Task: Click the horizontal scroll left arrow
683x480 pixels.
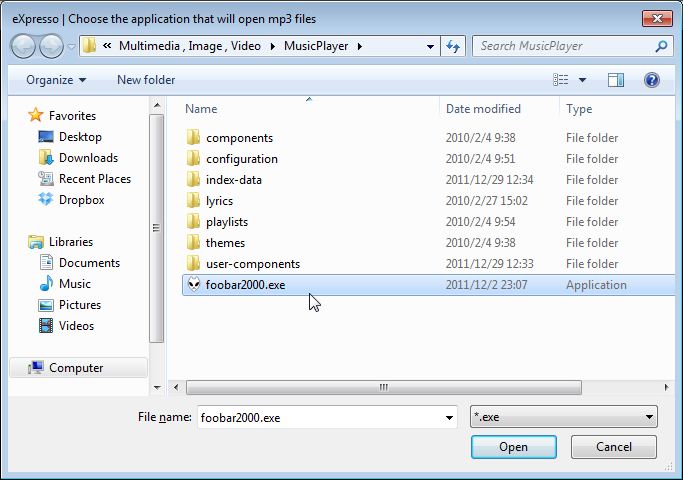Action: [x=176, y=387]
